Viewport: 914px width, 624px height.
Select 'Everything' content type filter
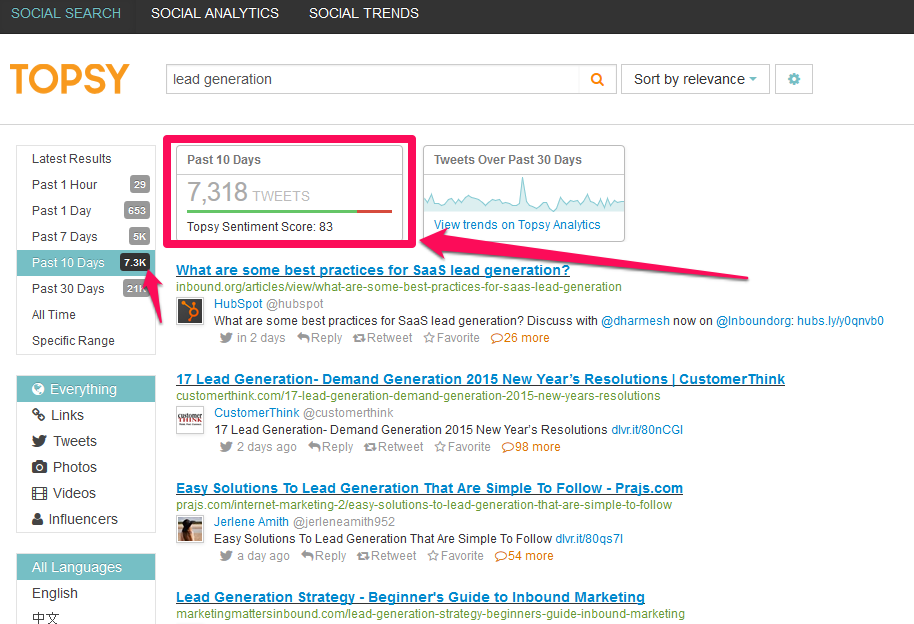pyautogui.click(x=86, y=389)
